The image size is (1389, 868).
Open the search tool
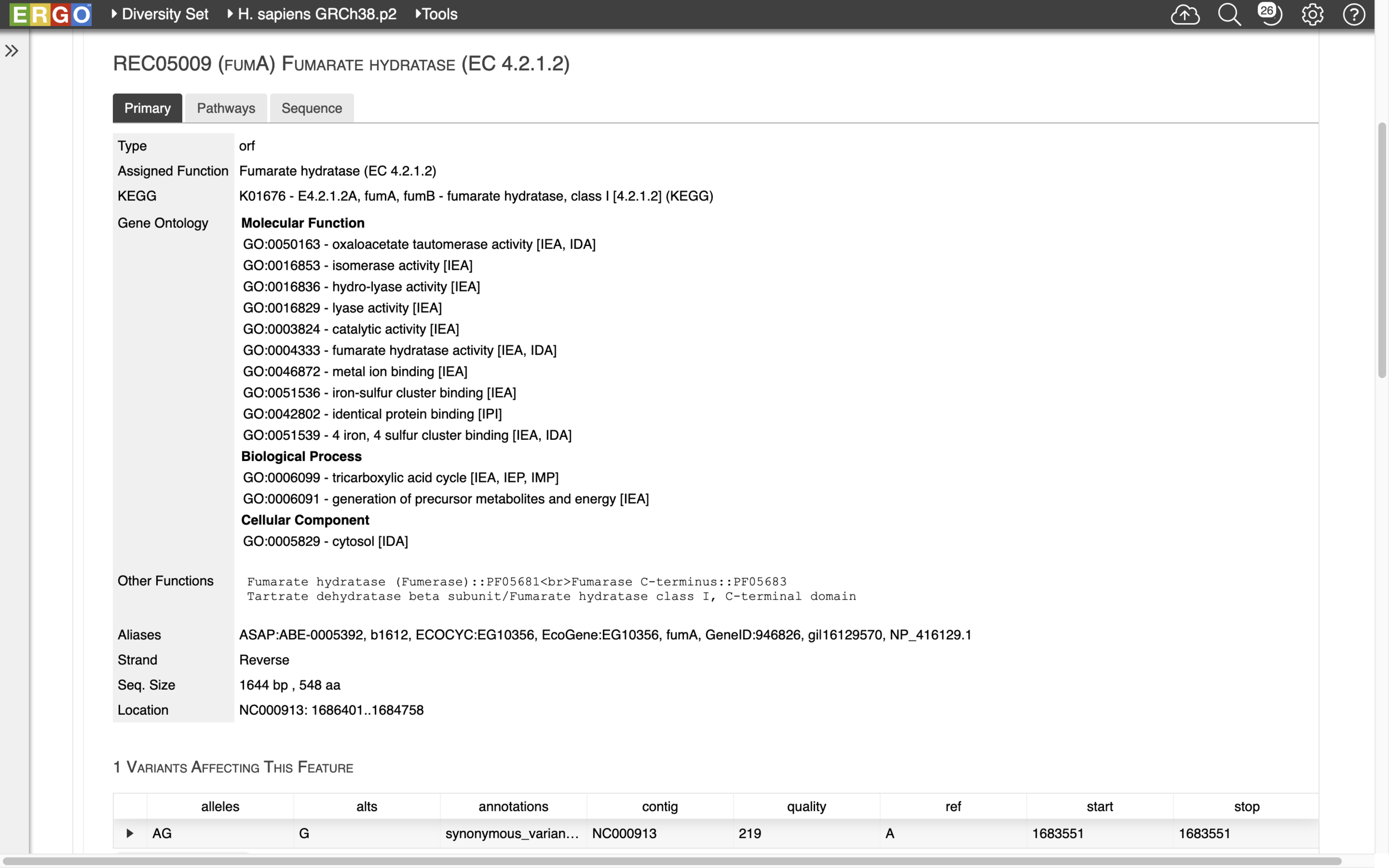tap(1229, 14)
